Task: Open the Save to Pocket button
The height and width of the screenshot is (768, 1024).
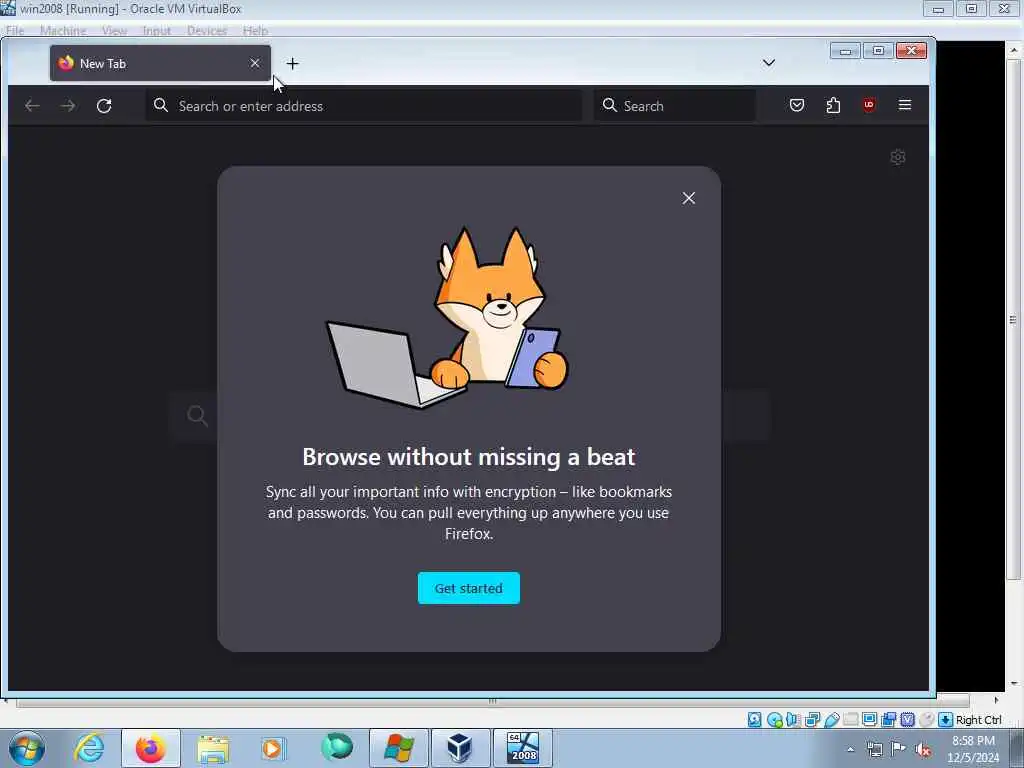Action: pyautogui.click(x=797, y=105)
